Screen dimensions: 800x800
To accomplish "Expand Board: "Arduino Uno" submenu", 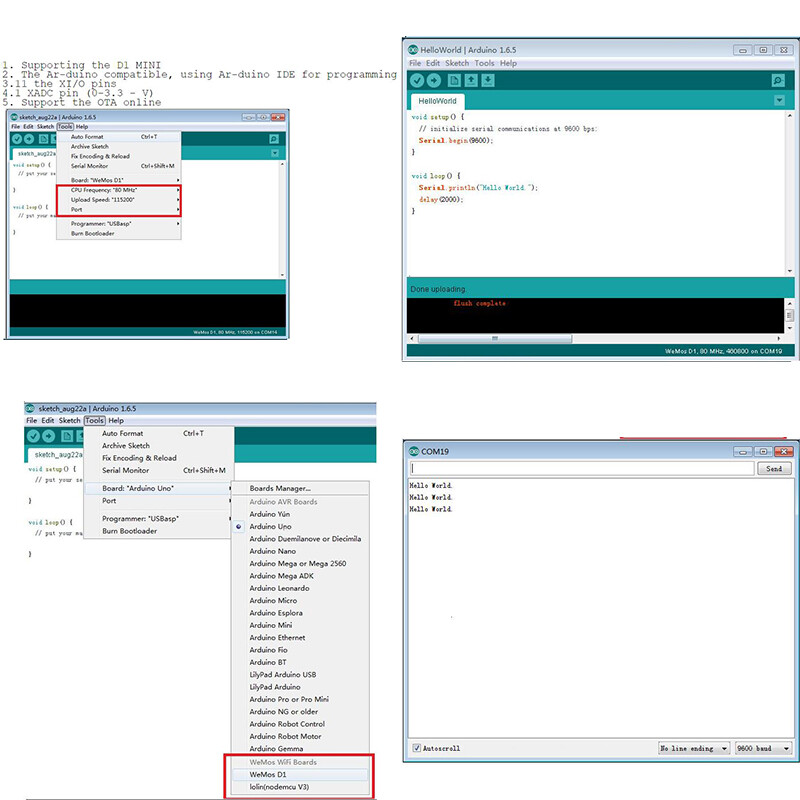I will click(x=159, y=488).
